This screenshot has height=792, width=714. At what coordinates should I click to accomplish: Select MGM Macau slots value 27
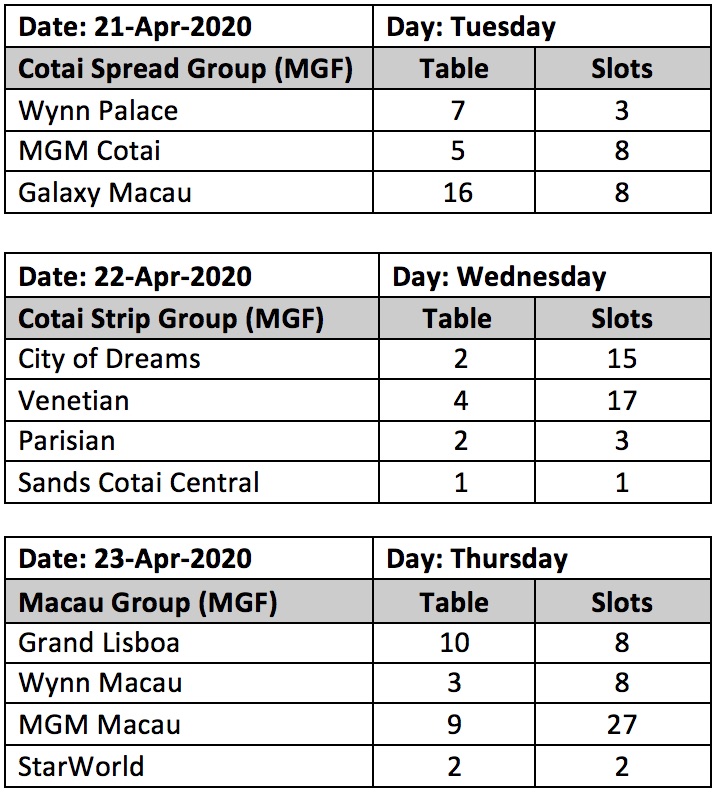click(x=623, y=724)
